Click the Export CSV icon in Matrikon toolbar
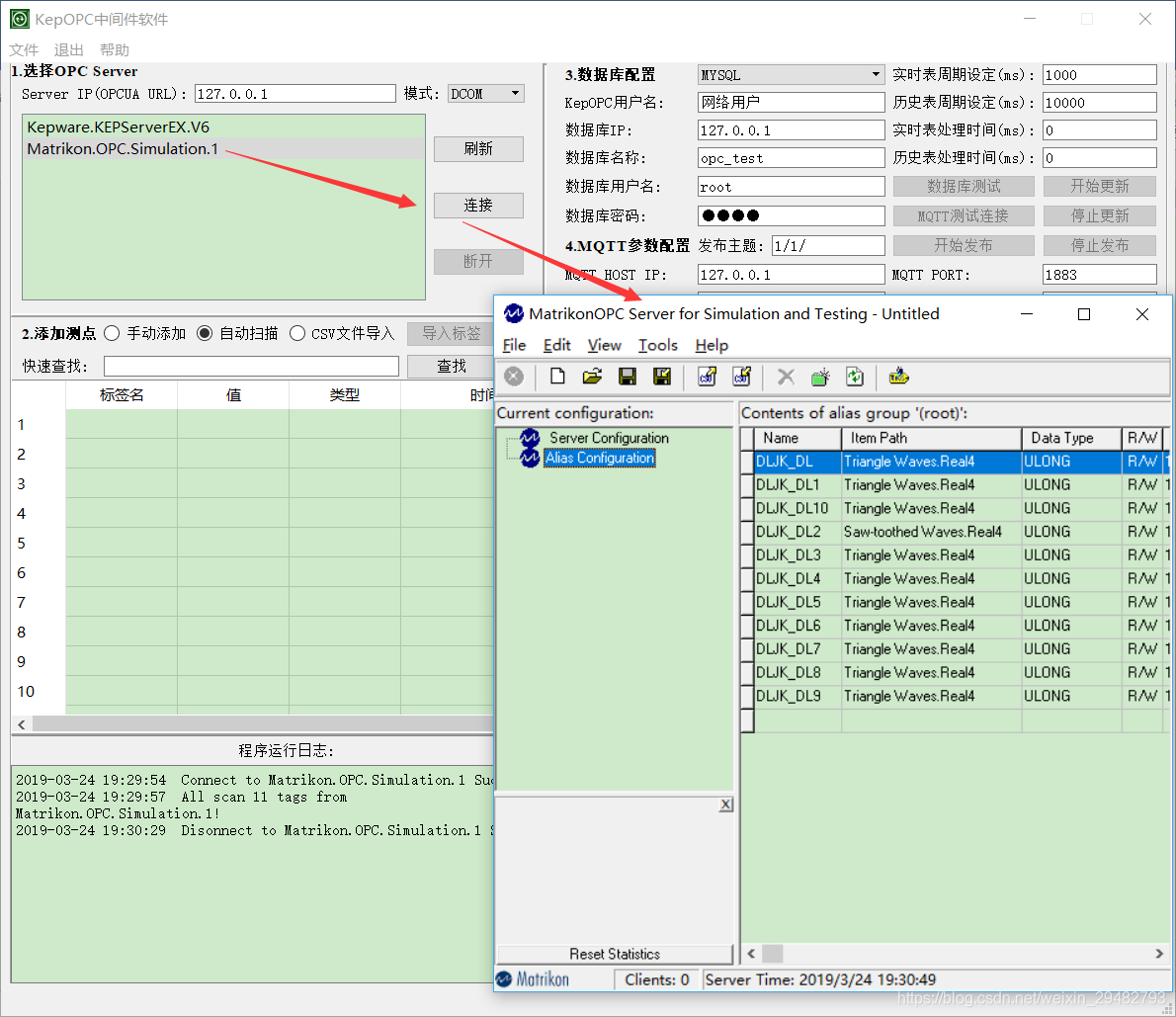This screenshot has height=1017, width=1176. pos(708,377)
